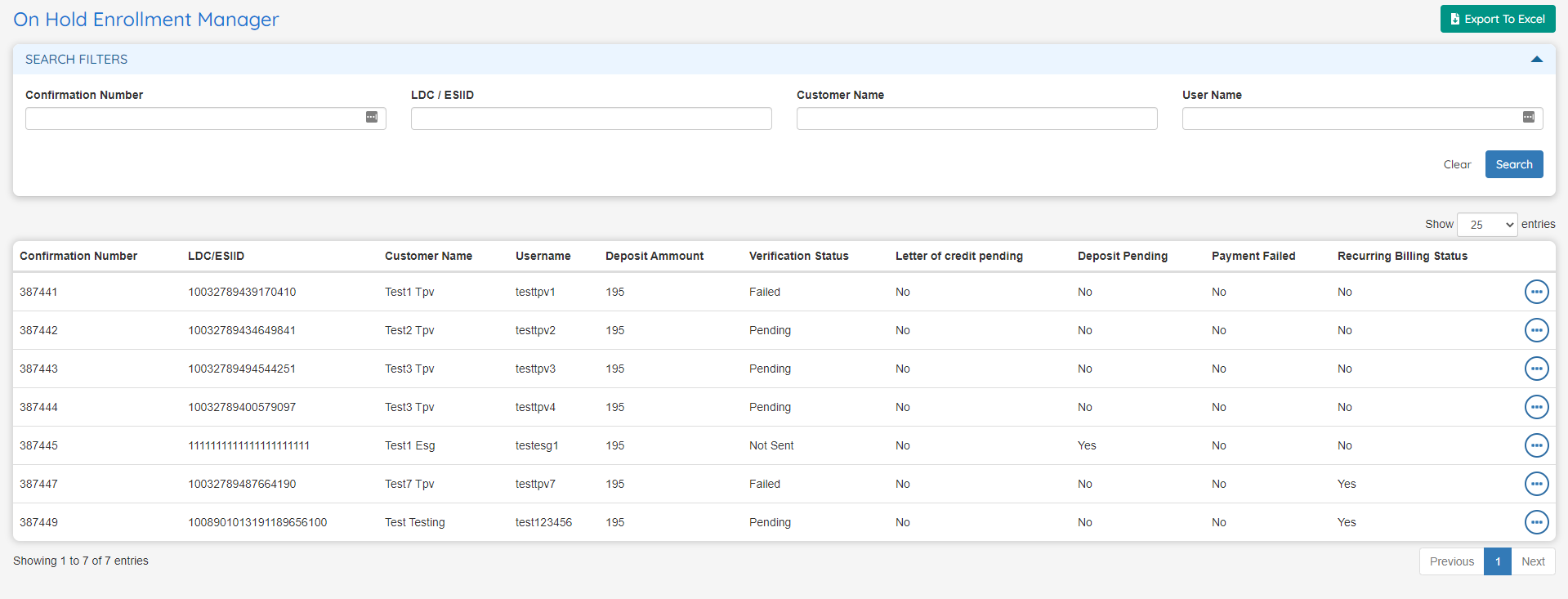Select confirmation number 387441 cell
This screenshot has height=599, width=1568.
coord(38,292)
